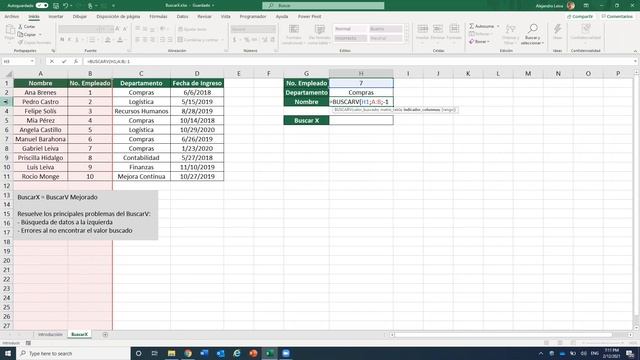
Task: Click the Ajustar texto button
Action: coord(192,29)
